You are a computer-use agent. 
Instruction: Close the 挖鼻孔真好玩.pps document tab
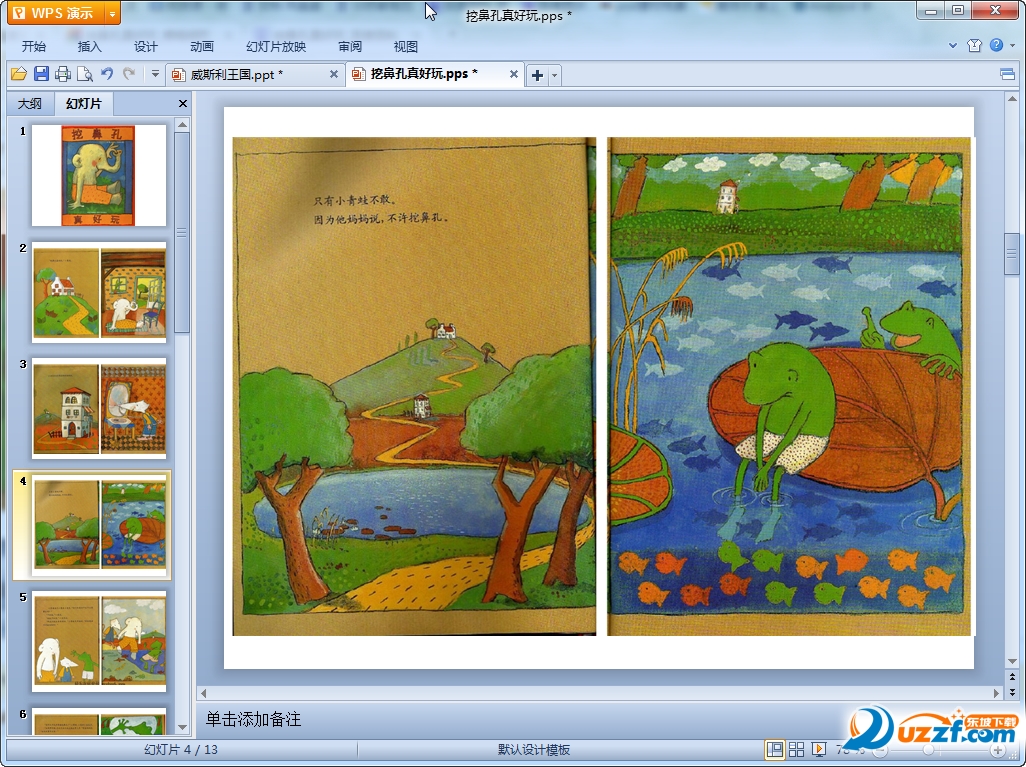(514, 75)
